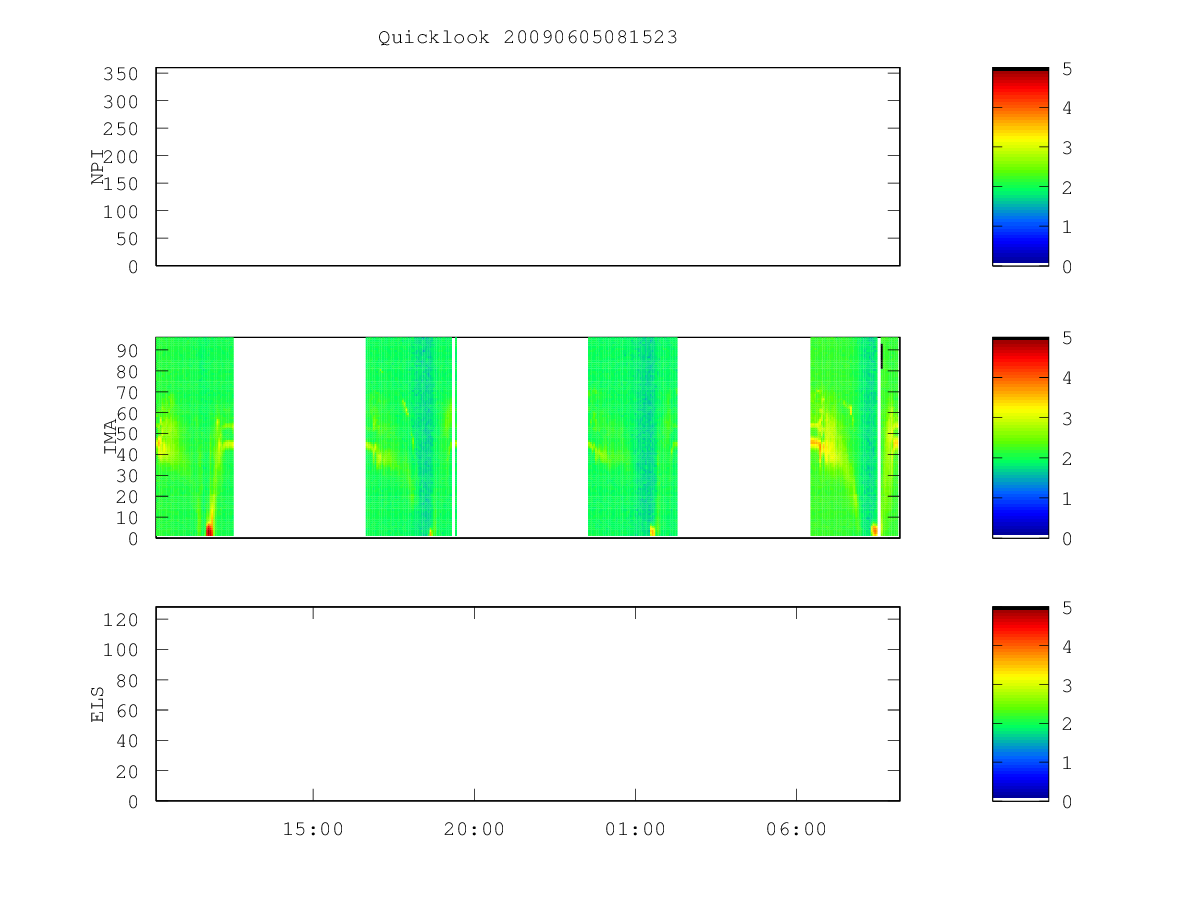Click the 350 tick label on NPI axis
This screenshot has height=900, width=1200.
(120, 74)
